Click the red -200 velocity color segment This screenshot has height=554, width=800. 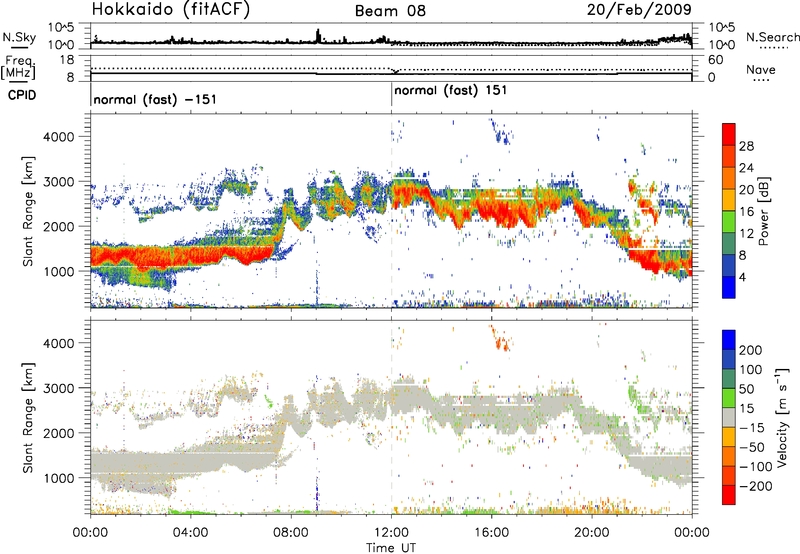pos(729,495)
